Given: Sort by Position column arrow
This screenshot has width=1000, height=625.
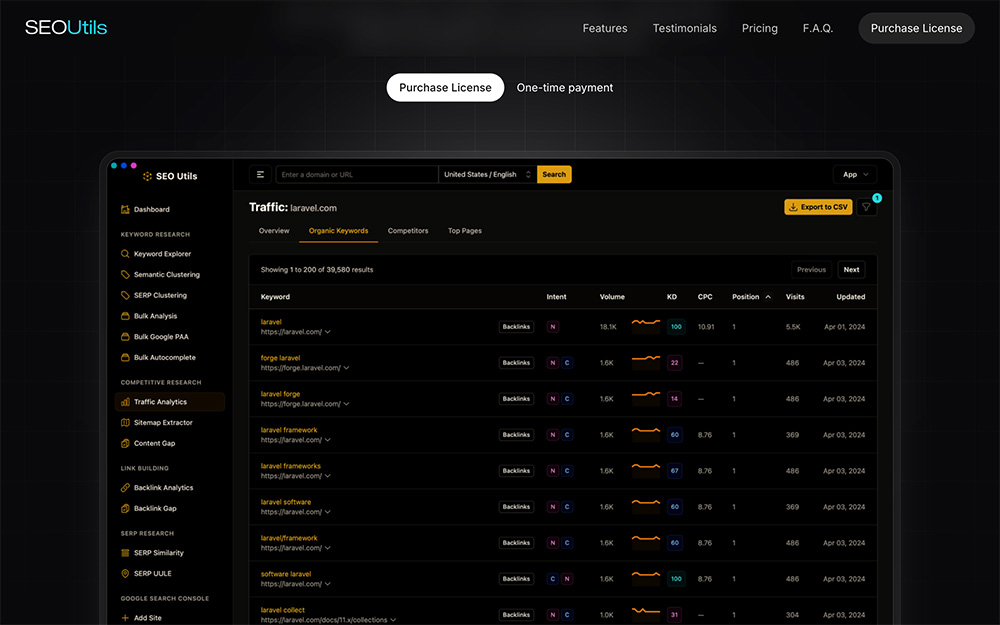Looking at the screenshot, I should tap(768, 297).
